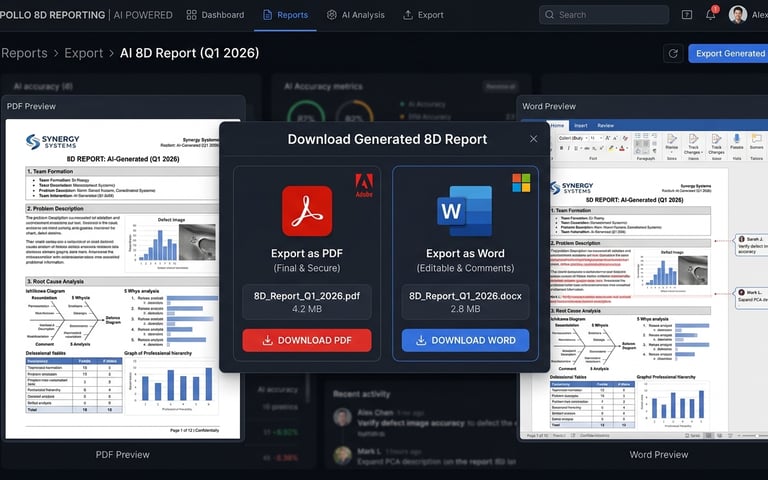The width and height of the screenshot is (768, 480).
Task: Open Mark L. recent activity entry
Action: [424, 456]
